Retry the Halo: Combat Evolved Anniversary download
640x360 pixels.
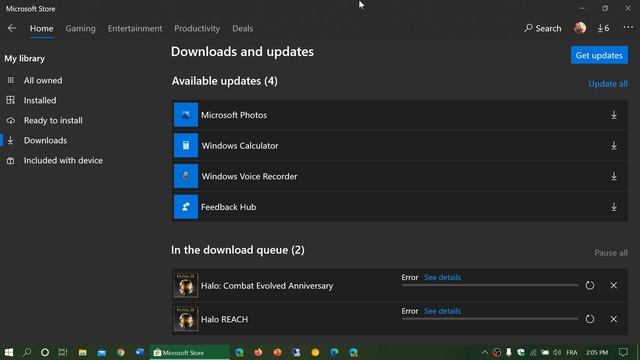point(590,285)
